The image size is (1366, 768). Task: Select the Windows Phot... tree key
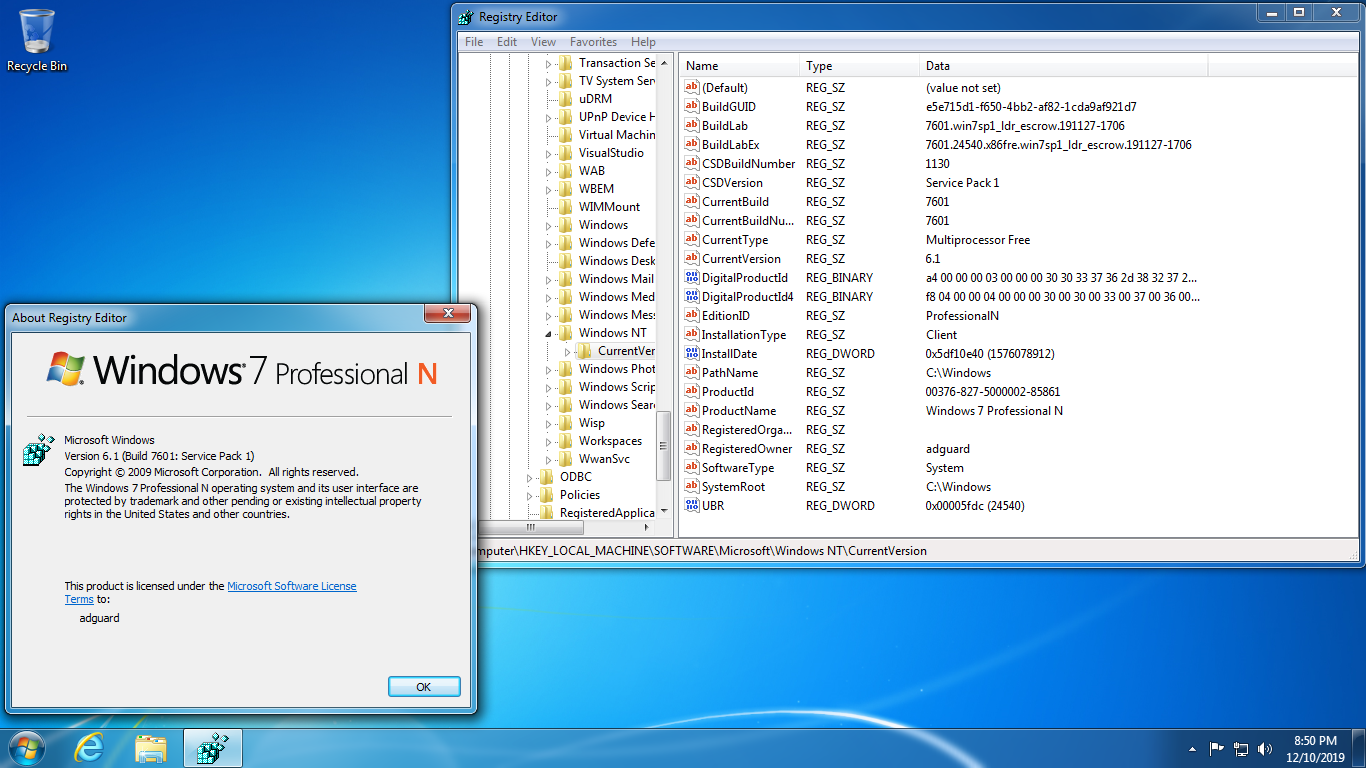[617, 369]
